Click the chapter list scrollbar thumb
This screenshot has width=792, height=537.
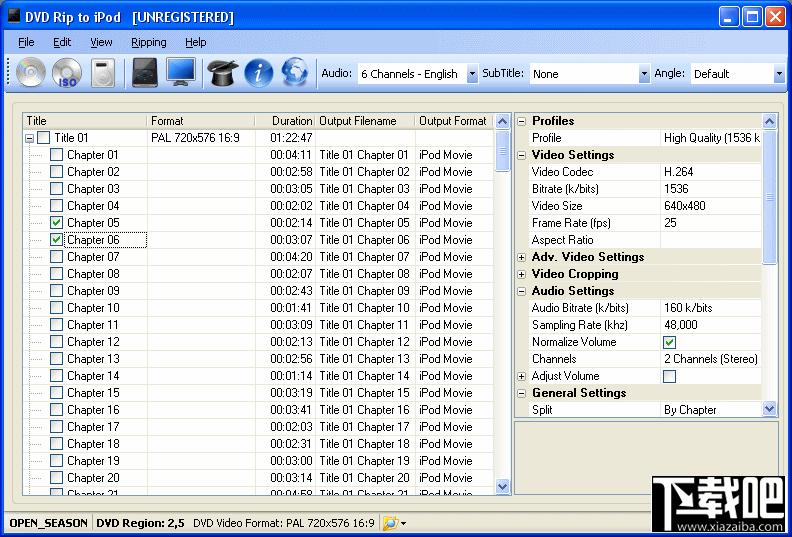click(502, 151)
